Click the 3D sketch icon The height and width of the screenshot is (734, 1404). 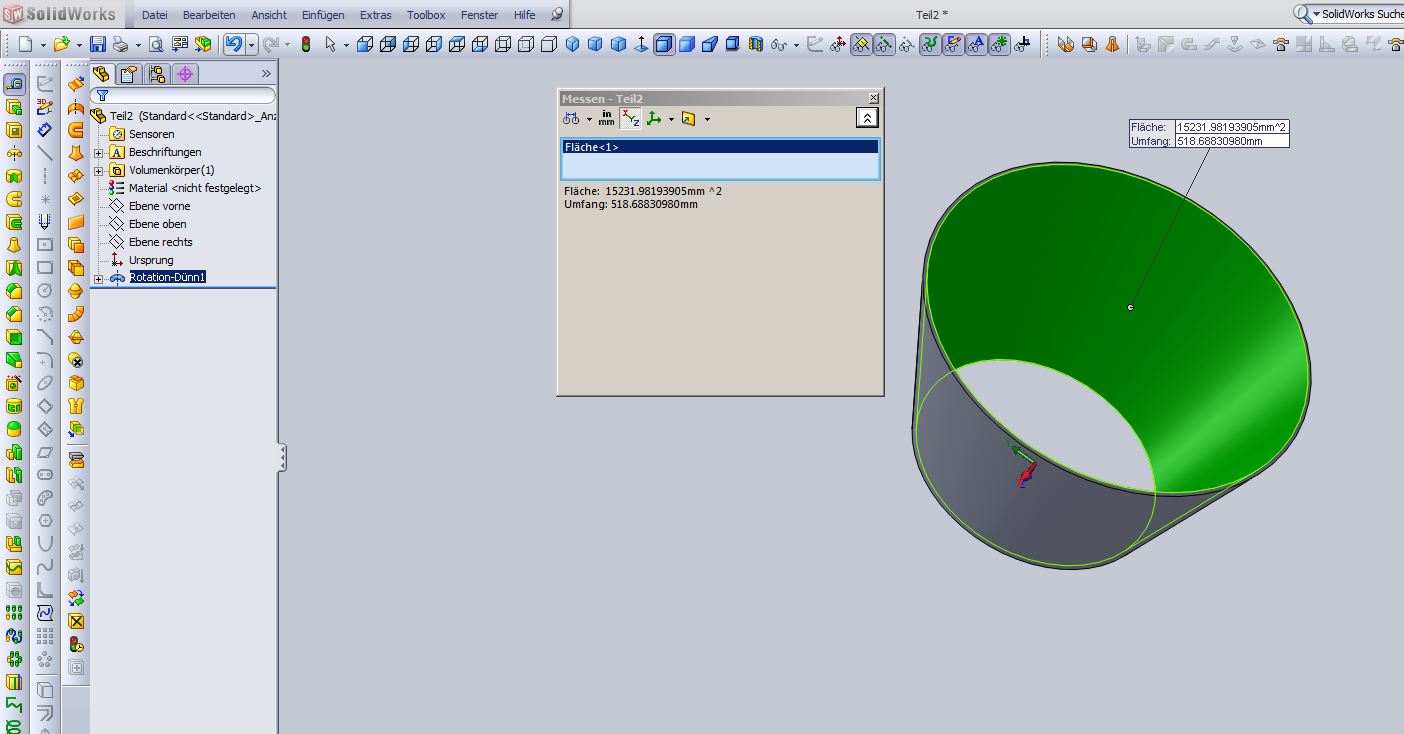tap(45, 107)
